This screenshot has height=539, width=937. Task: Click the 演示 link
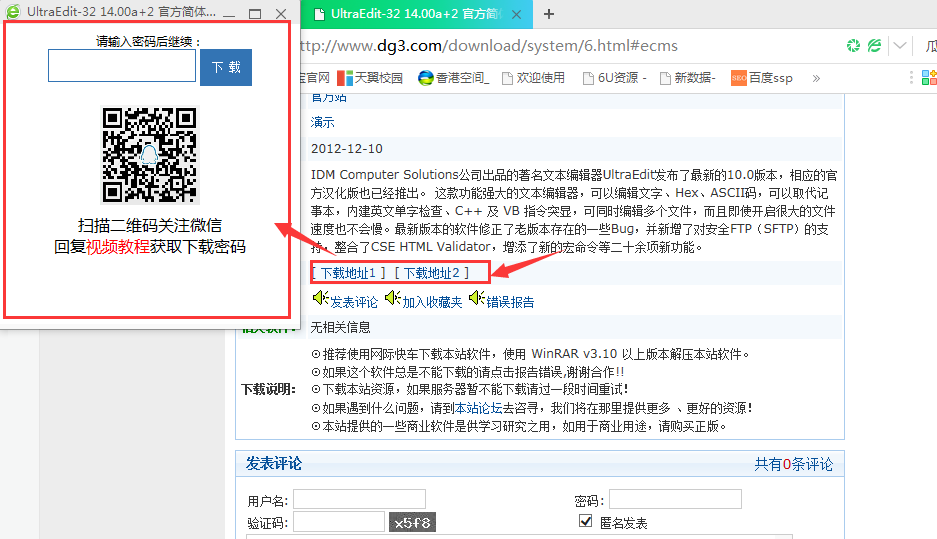(322, 122)
